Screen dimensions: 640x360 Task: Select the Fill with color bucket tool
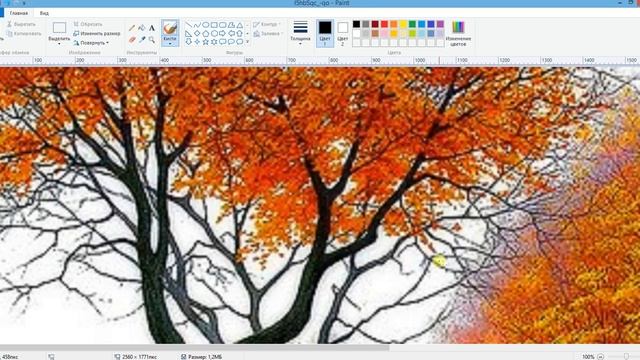[x=142, y=28]
